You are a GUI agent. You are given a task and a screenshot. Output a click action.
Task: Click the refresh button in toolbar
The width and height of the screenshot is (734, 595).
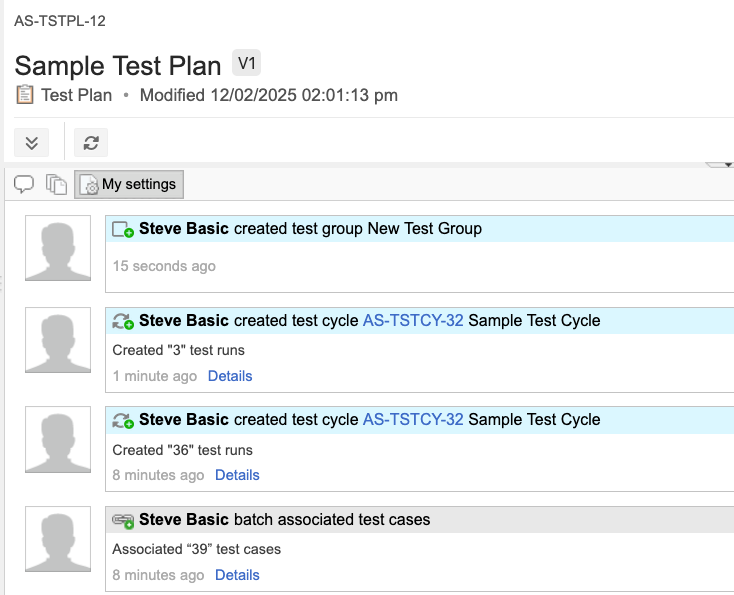[x=91, y=142]
